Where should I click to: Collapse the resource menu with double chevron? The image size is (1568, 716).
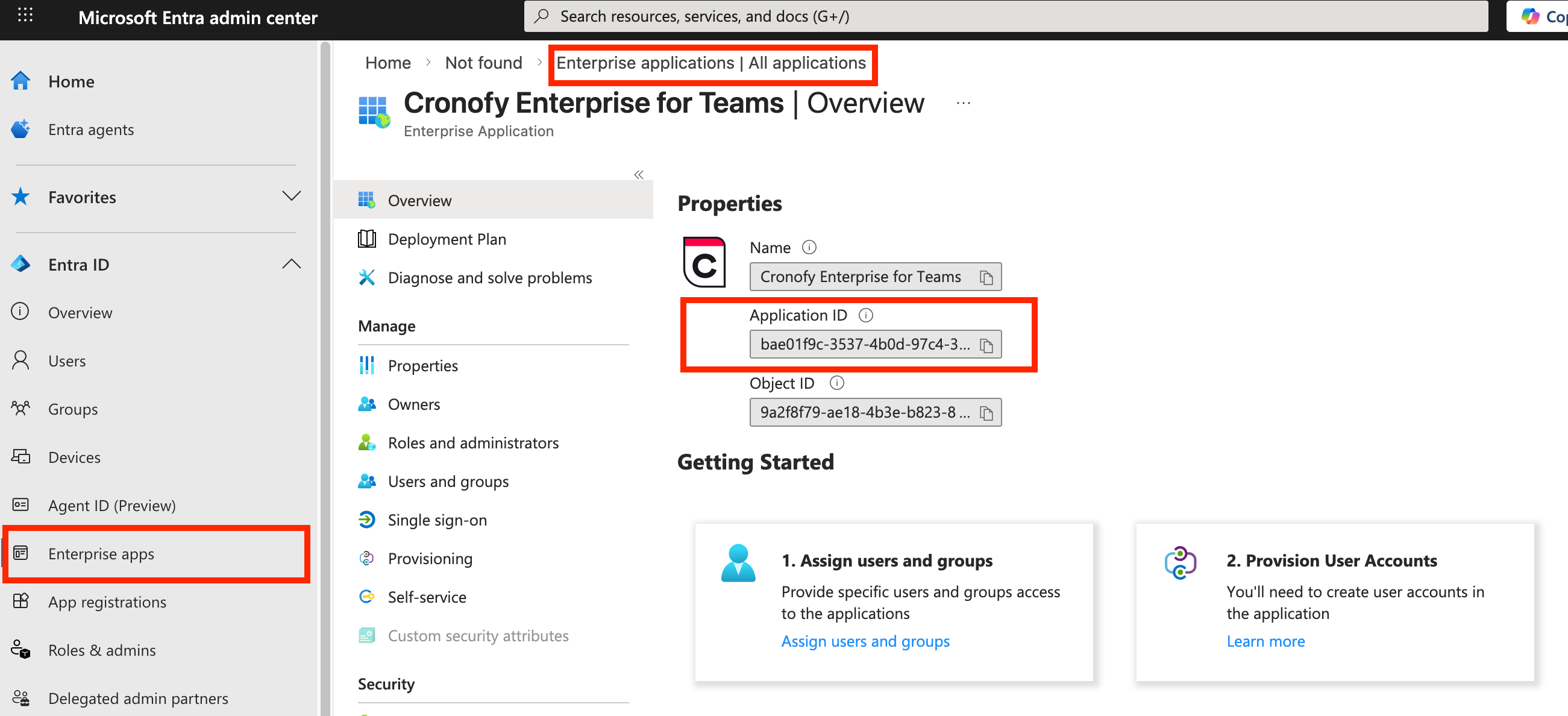pos(638,175)
